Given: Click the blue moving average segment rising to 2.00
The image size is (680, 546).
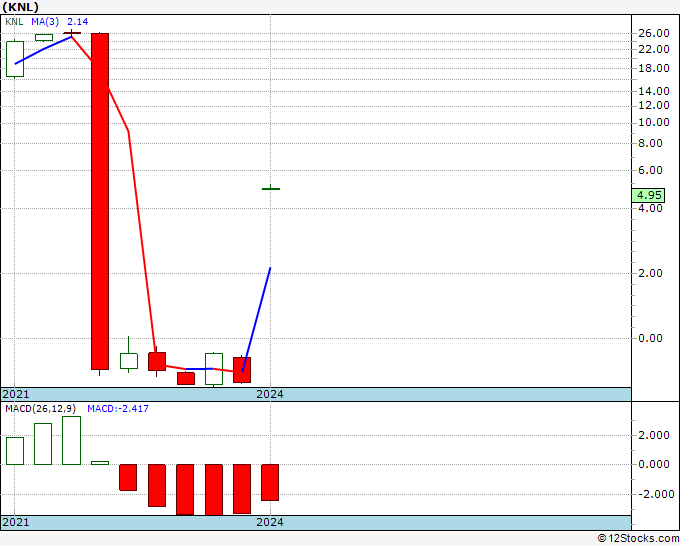Looking at the screenshot, I should click(256, 320).
